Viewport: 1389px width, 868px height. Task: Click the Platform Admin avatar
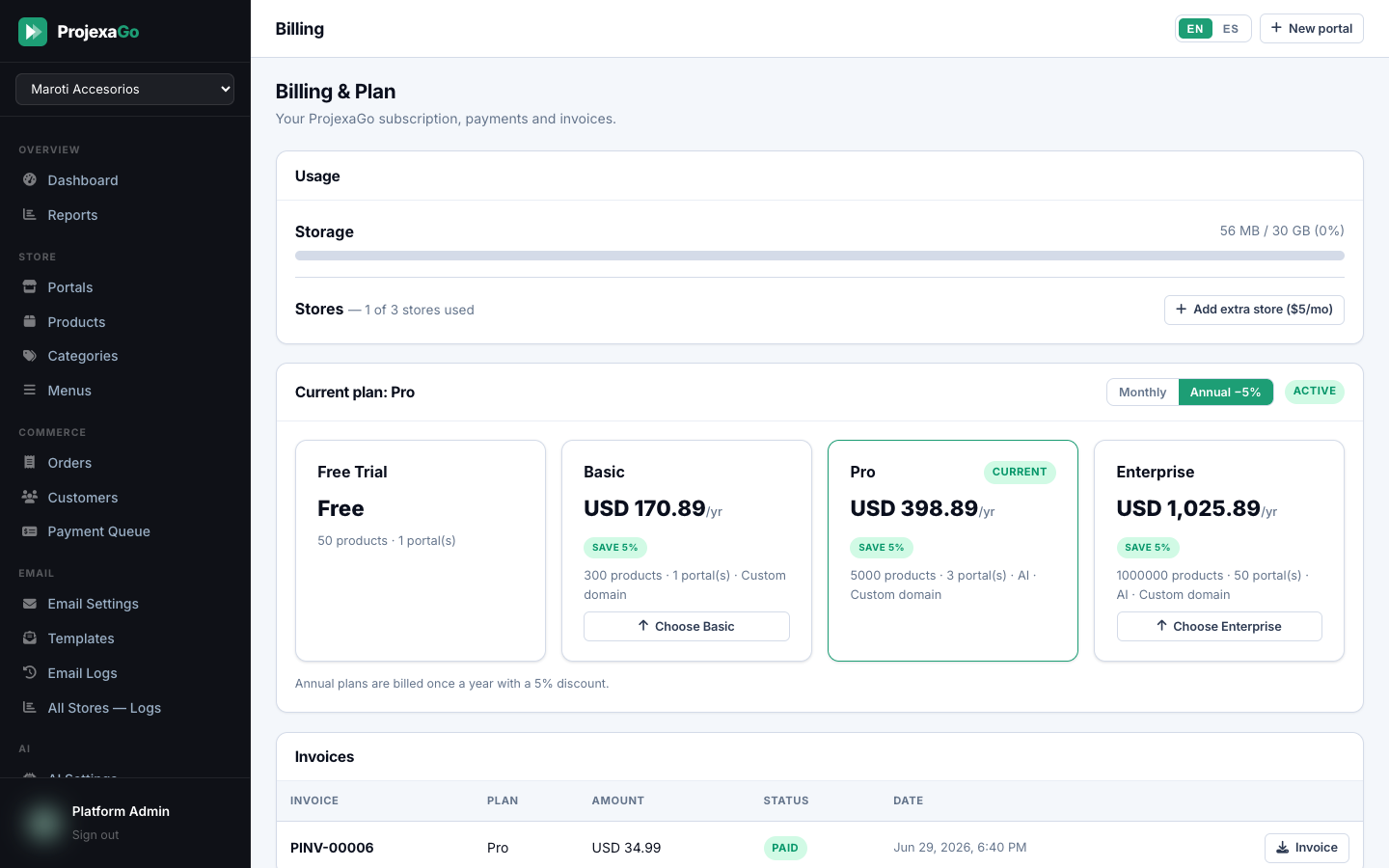point(42,823)
